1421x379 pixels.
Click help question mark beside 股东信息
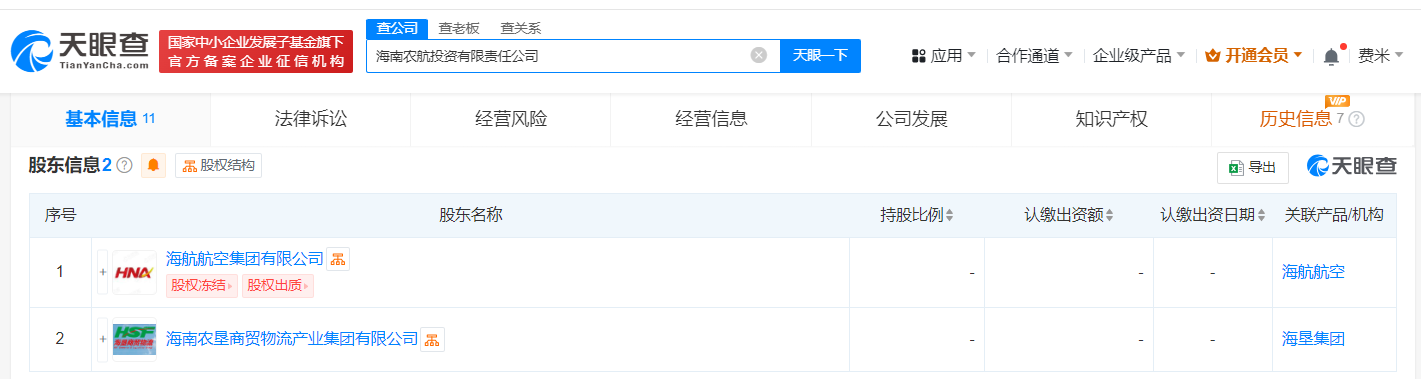pyautogui.click(x=124, y=166)
